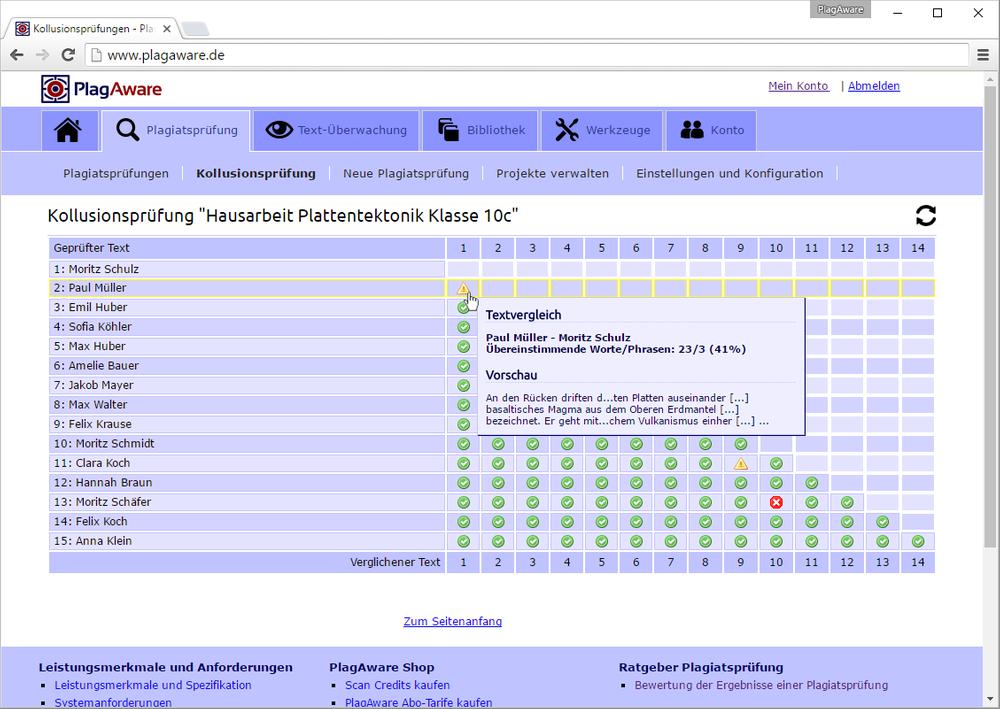Click footer column number 14
The height and width of the screenshot is (709, 1000).
(918, 562)
